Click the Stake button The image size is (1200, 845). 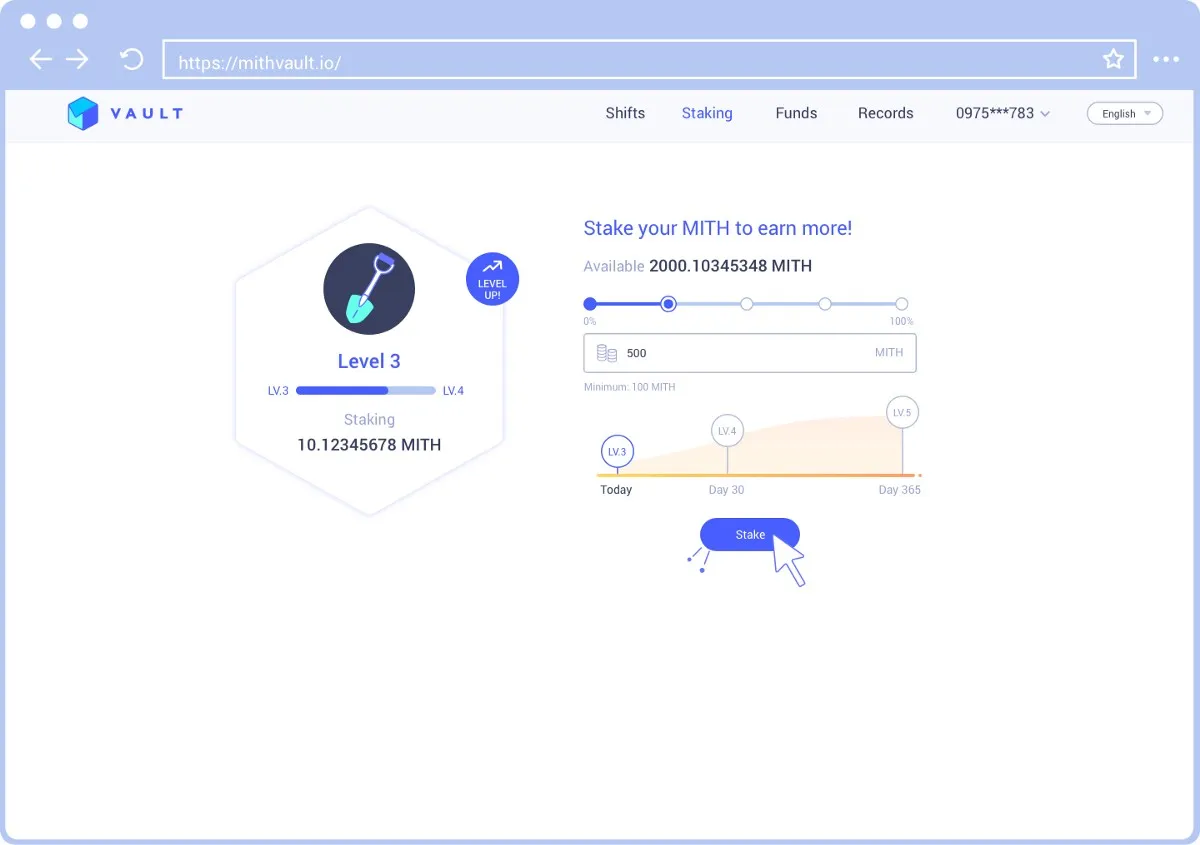click(x=750, y=535)
